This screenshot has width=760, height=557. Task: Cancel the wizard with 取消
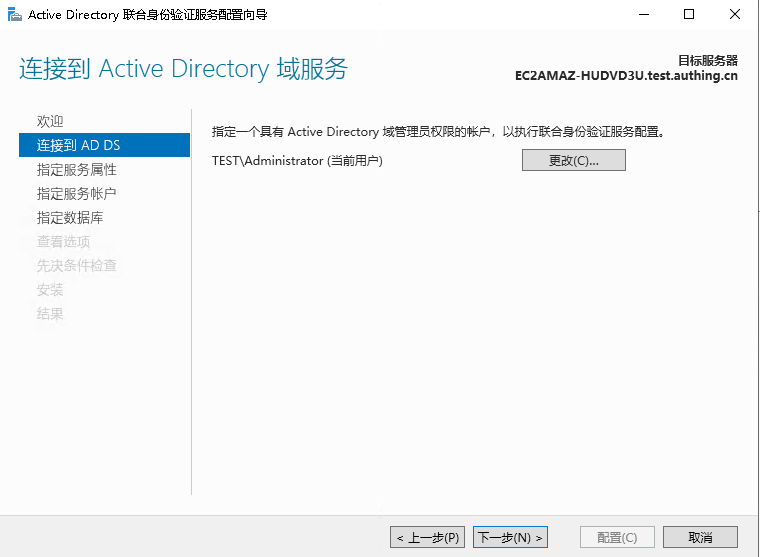click(x=700, y=537)
